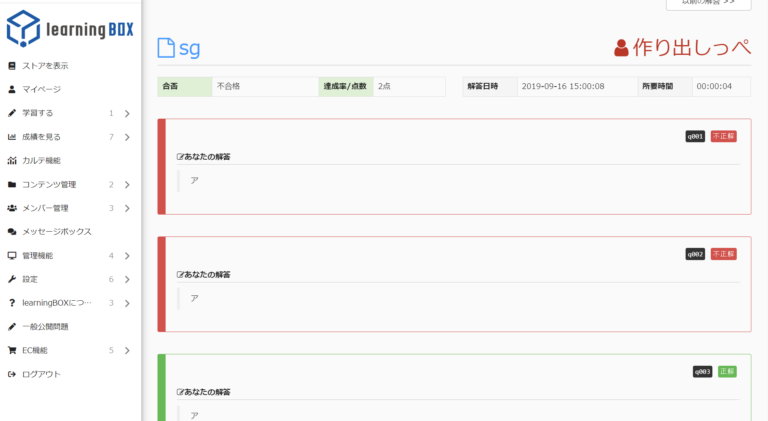
Task: Click the folder icon for コンテンツ管理
Action: 11,185
